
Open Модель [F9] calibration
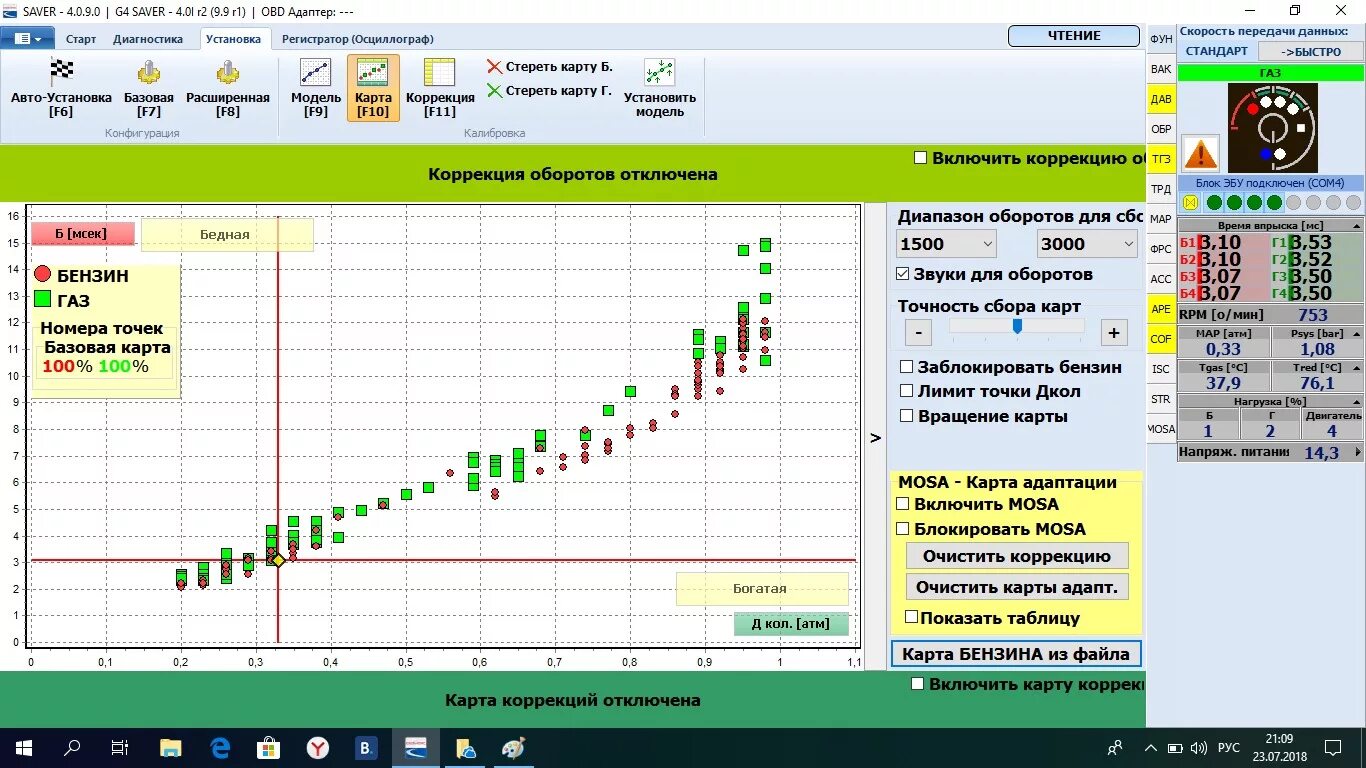316,88
